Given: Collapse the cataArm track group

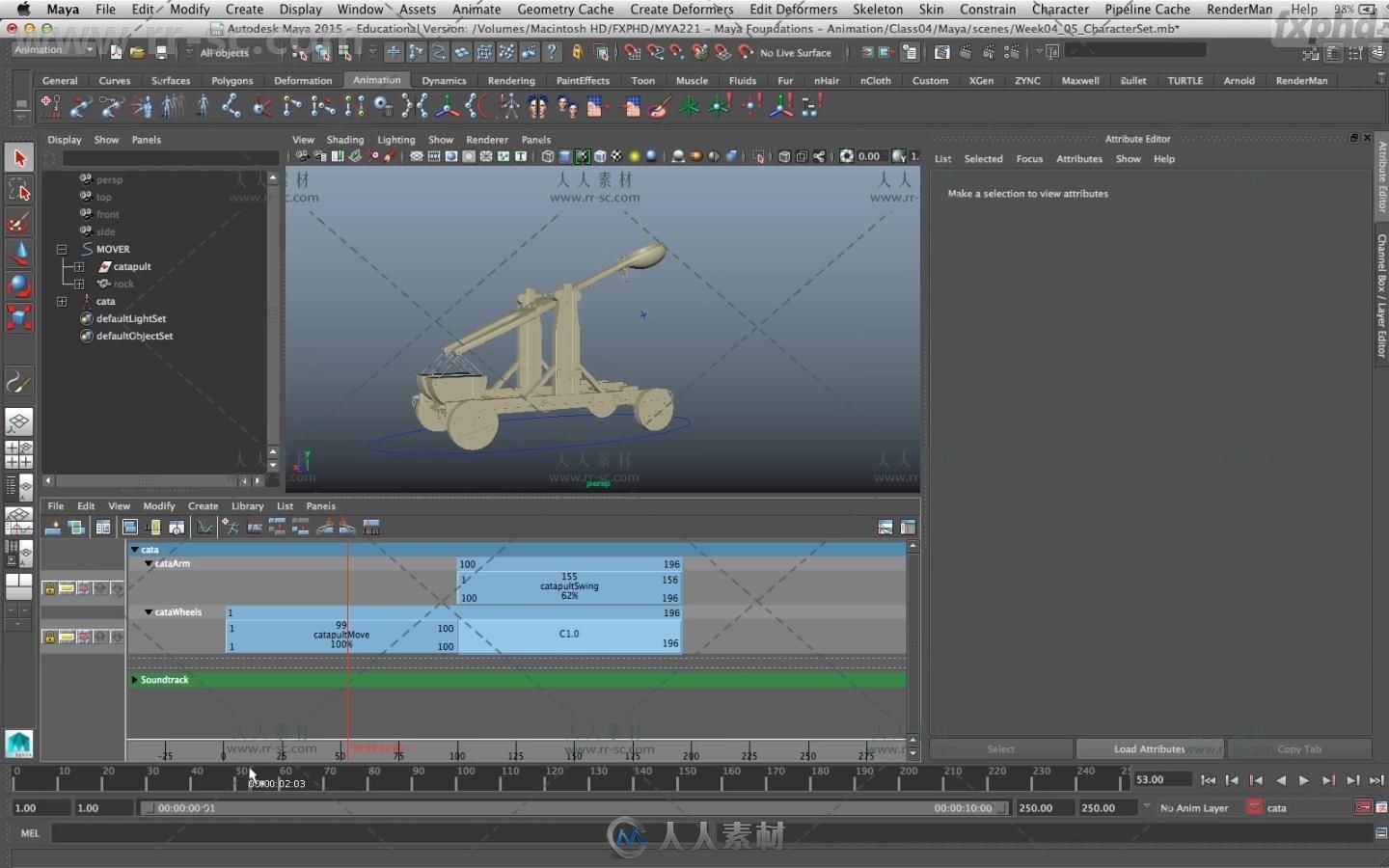Looking at the screenshot, I should coord(149,563).
